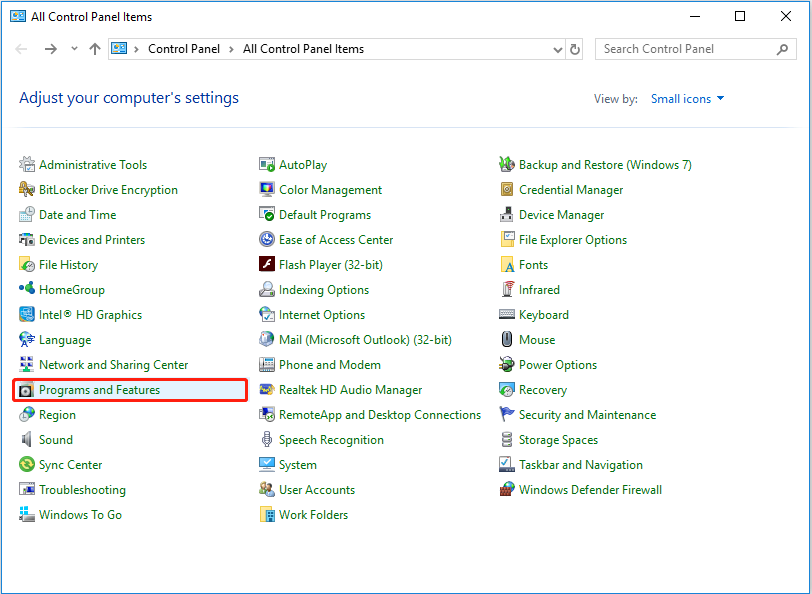The width and height of the screenshot is (812, 594).
Task: Switch to Control Panel in the breadcrumb
Action: click(184, 48)
